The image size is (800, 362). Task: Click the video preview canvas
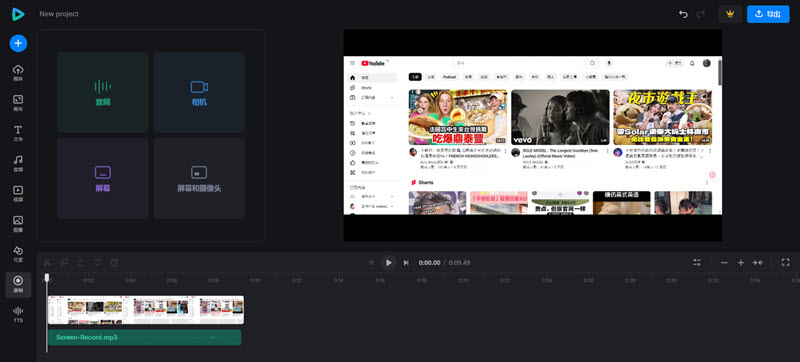coord(533,135)
